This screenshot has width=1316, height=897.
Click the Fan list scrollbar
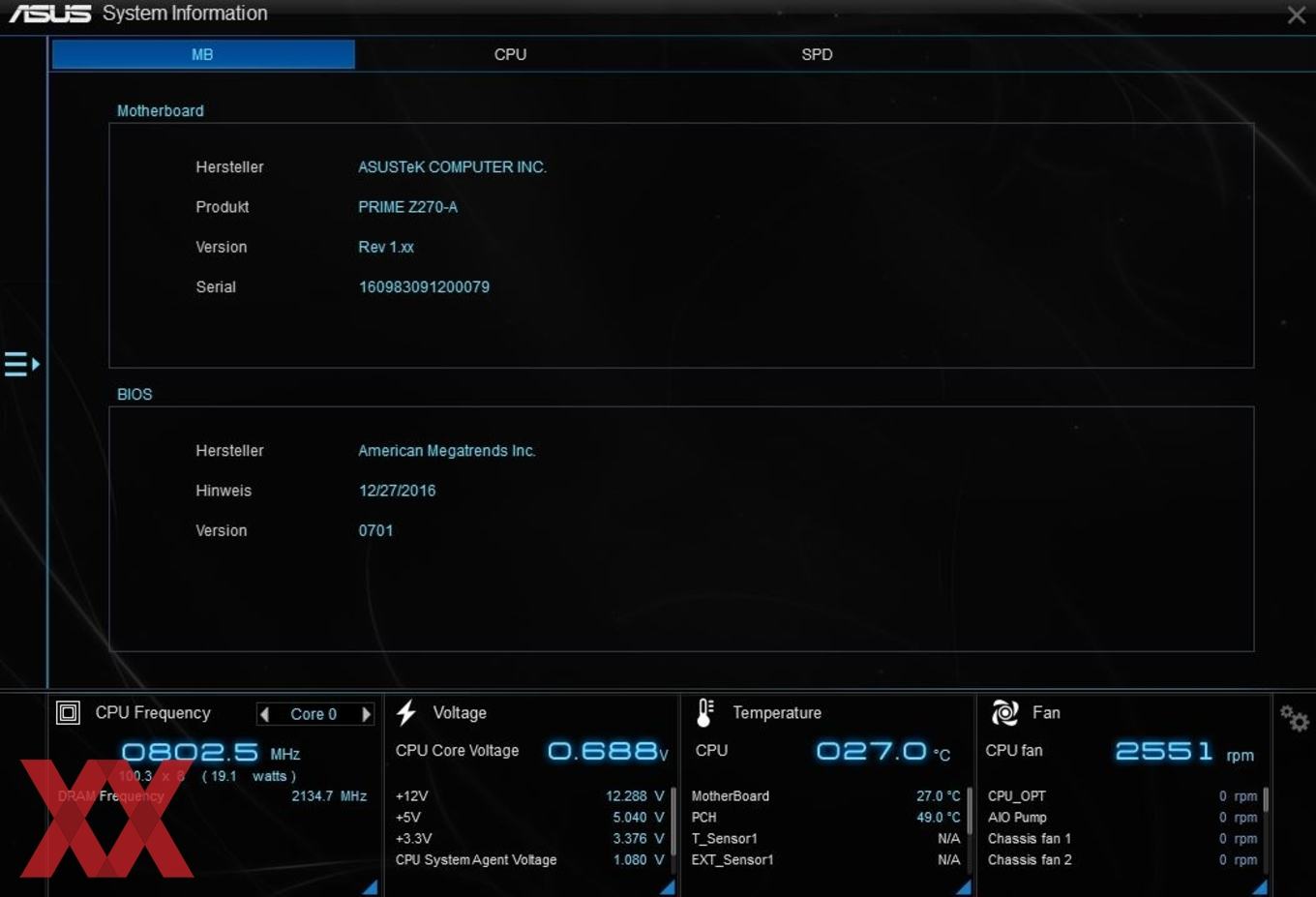(1266, 799)
